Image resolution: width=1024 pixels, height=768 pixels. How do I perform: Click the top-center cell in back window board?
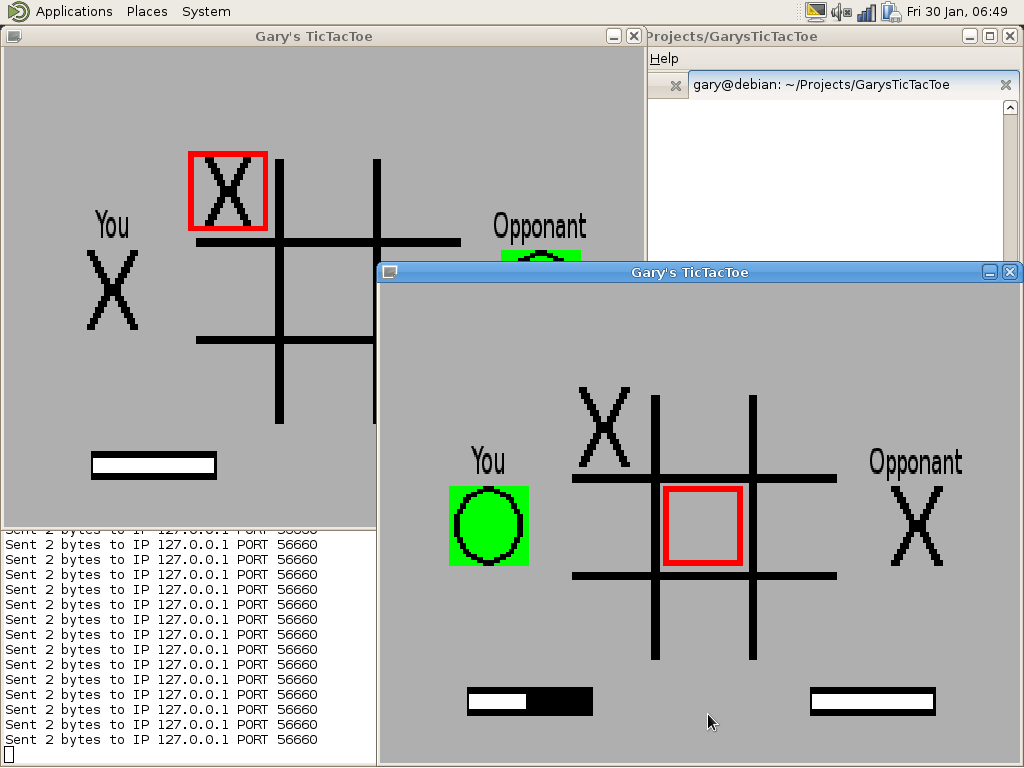tap(328, 199)
